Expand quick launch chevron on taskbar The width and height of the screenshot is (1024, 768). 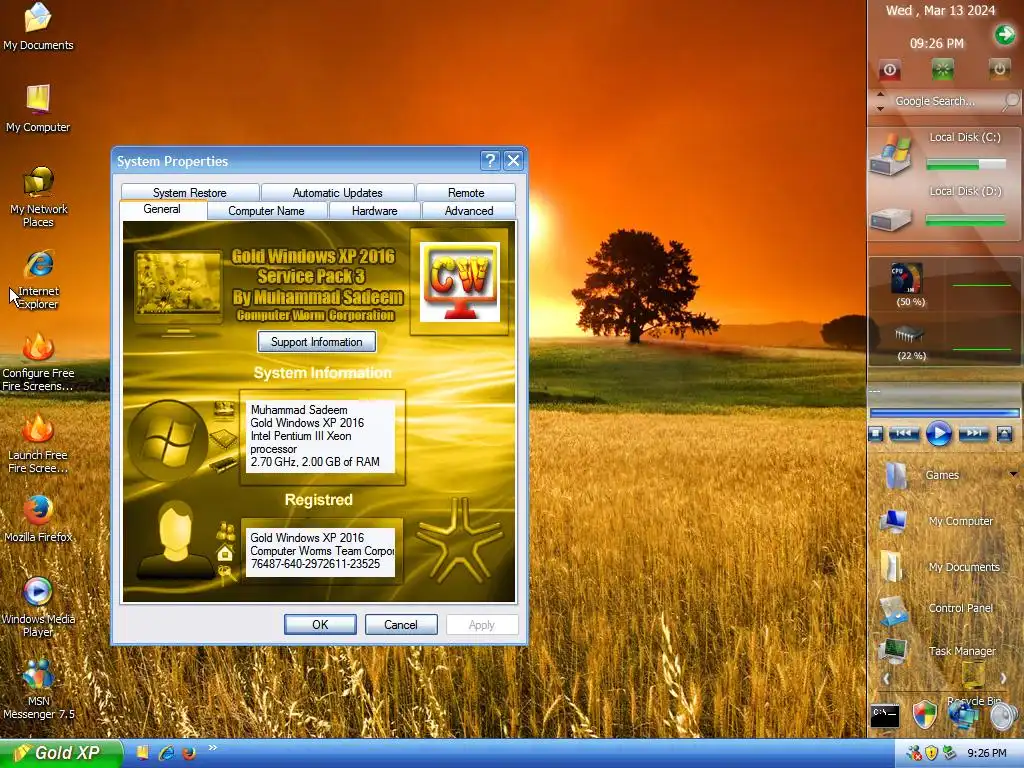click(x=212, y=748)
